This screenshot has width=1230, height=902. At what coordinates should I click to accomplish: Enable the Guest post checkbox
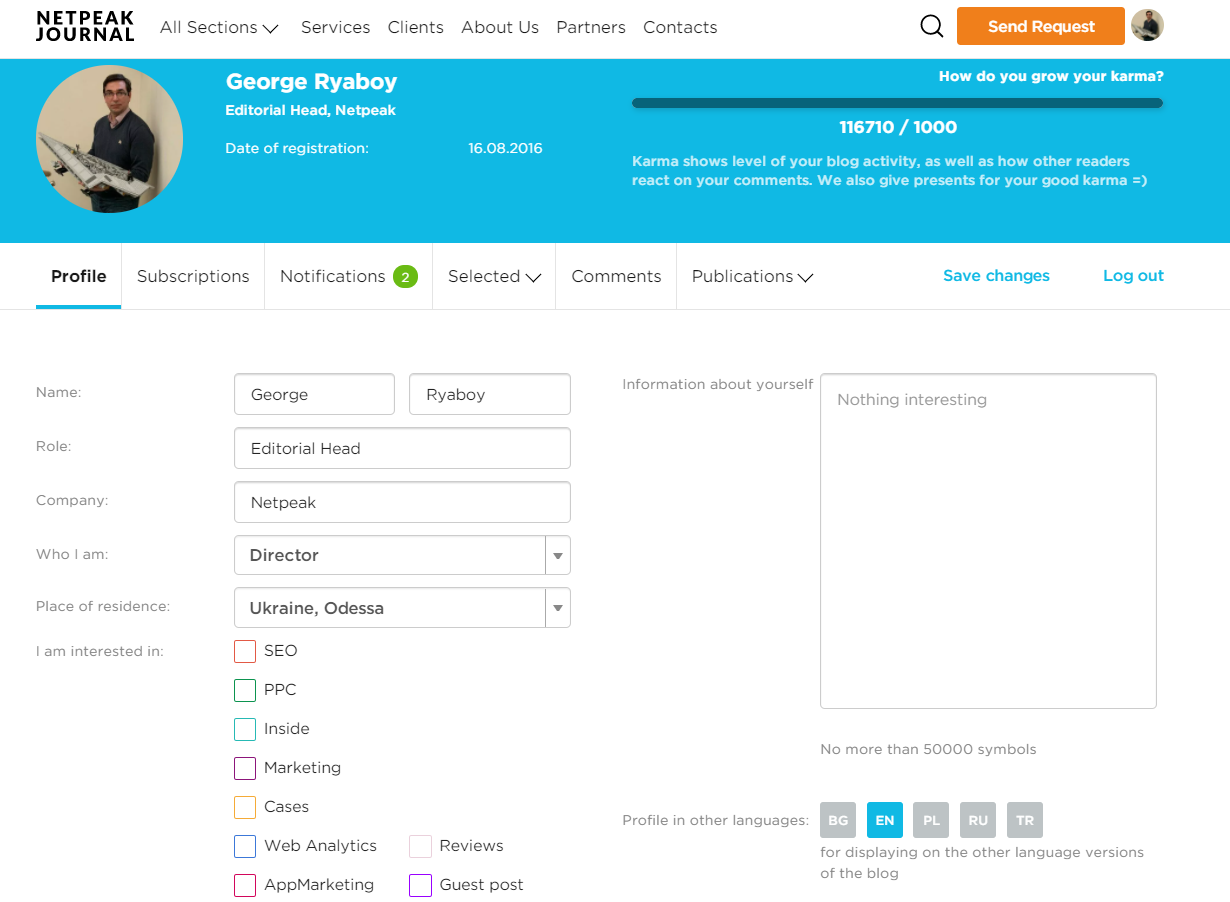(x=420, y=885)
